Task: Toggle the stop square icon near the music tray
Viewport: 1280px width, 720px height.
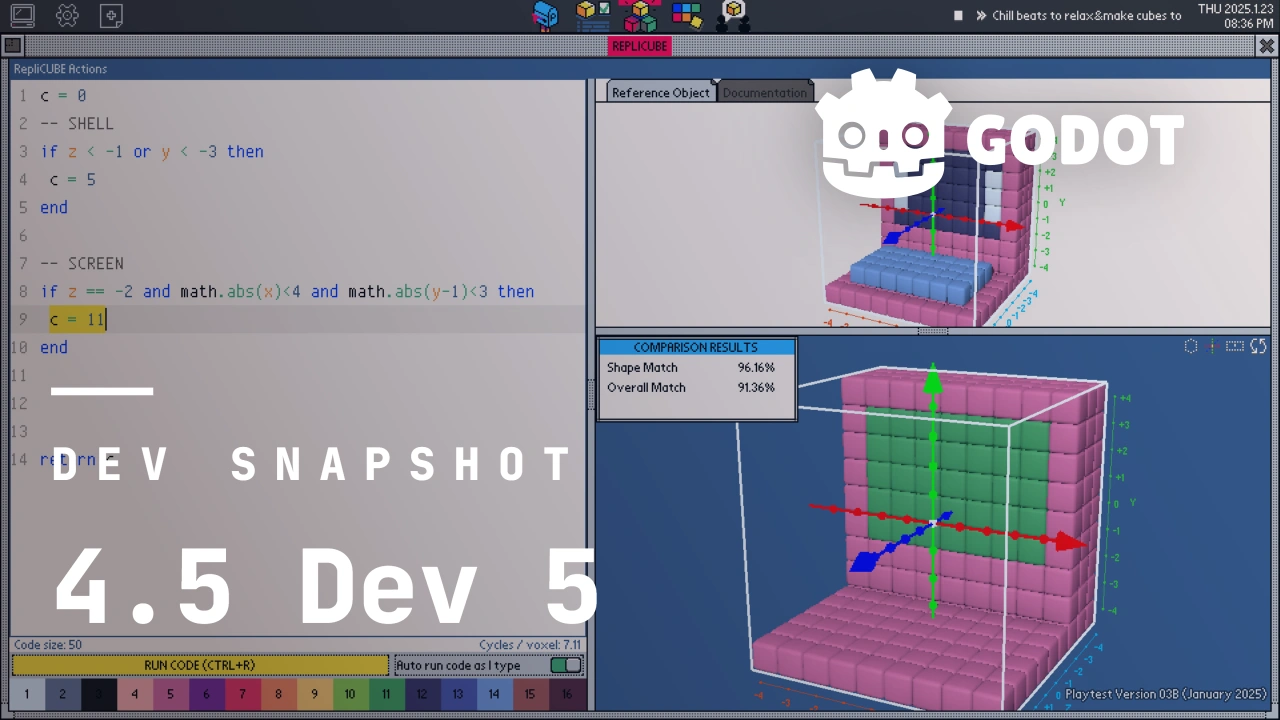Action: 957,15
